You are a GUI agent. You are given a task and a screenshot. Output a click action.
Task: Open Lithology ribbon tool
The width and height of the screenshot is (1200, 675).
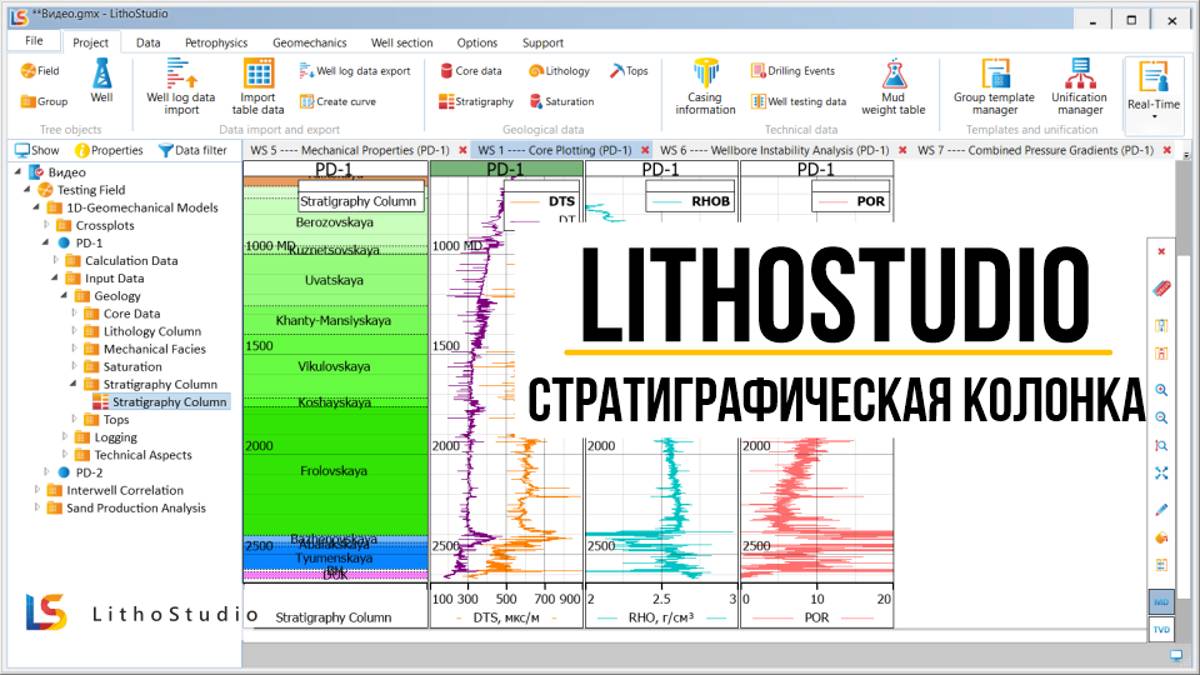[x=559, y=71]
